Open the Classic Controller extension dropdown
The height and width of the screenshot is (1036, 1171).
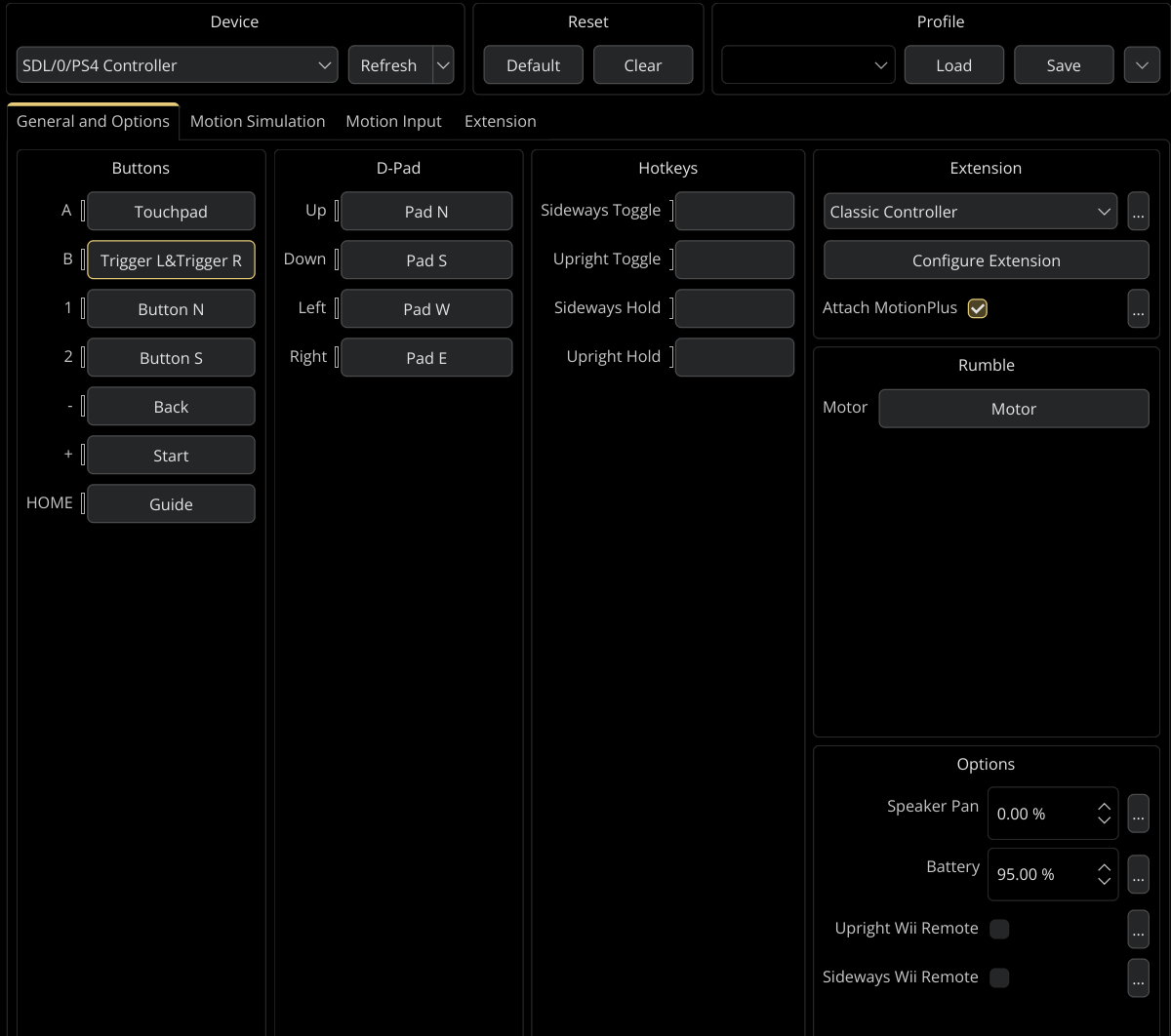pyautogui.click(x=970, y=212)
